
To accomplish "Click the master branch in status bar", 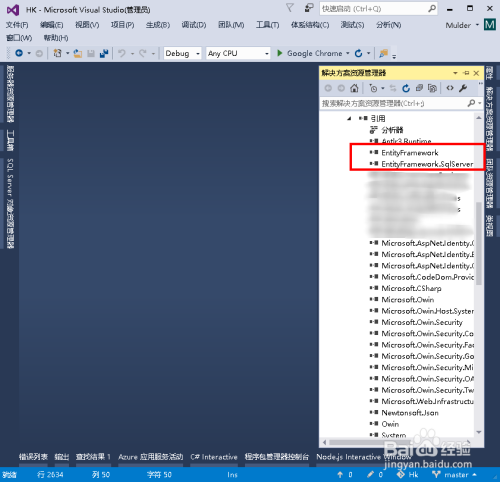I will click(x=454, y=475).
